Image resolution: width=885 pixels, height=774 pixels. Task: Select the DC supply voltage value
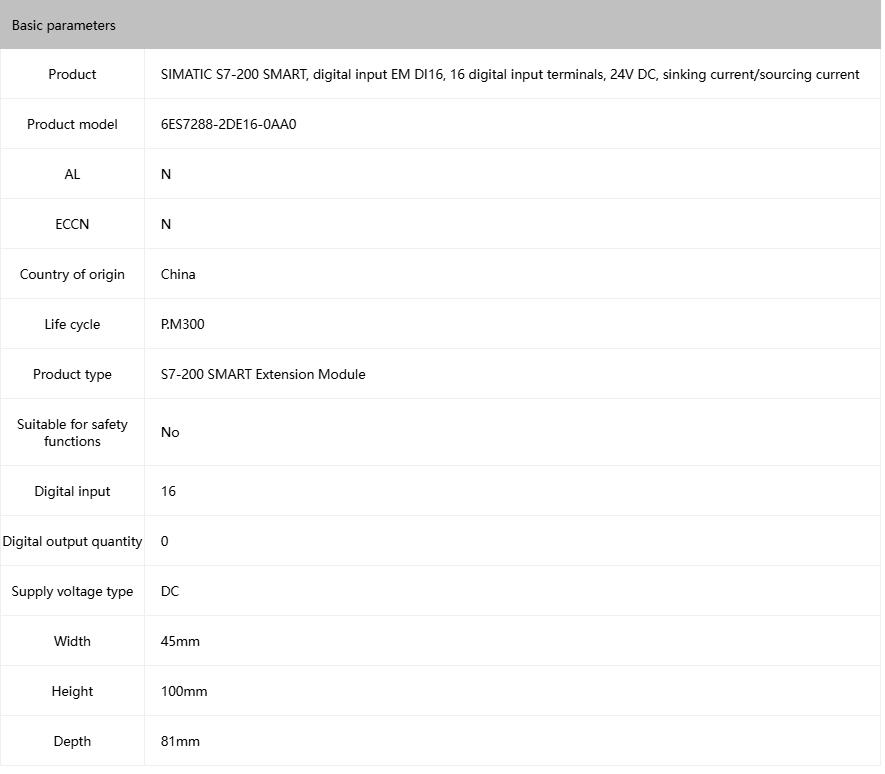click(x=170, y=591)
